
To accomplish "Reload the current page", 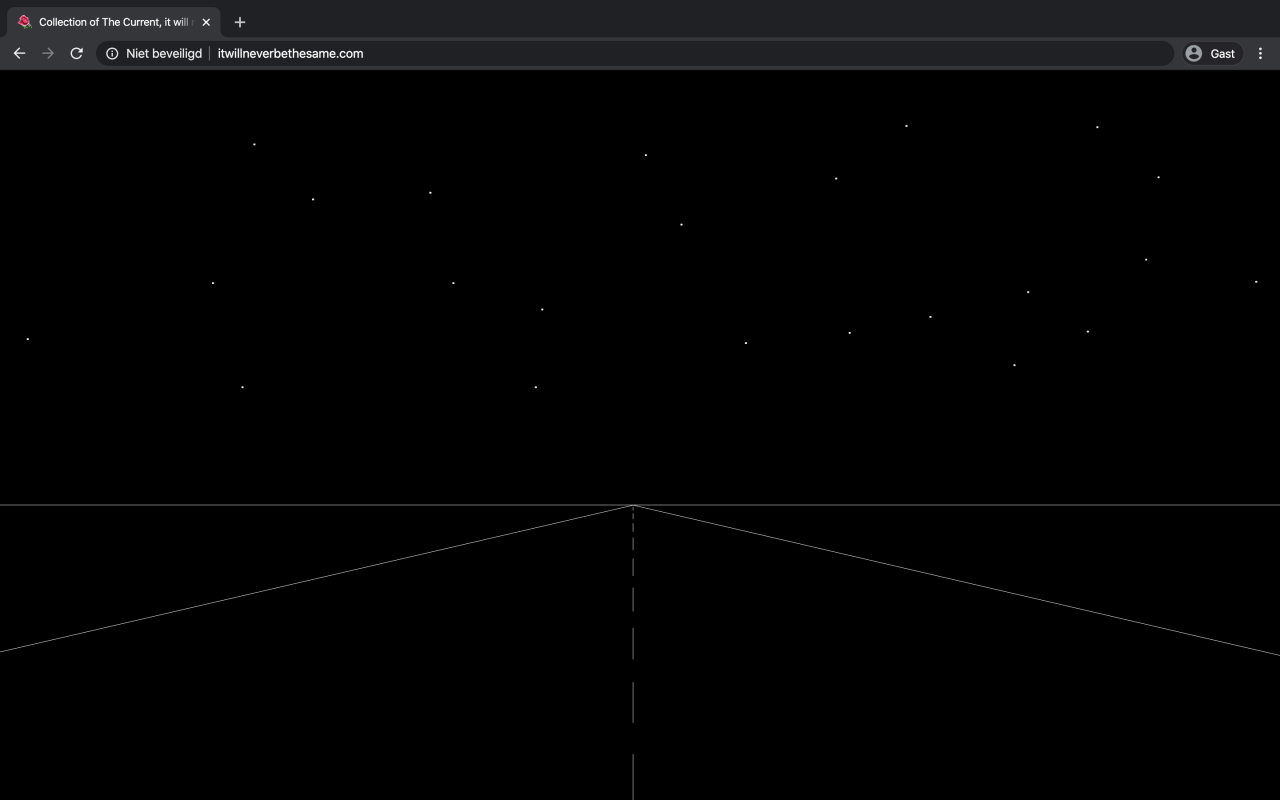I will tap(76, 53).
